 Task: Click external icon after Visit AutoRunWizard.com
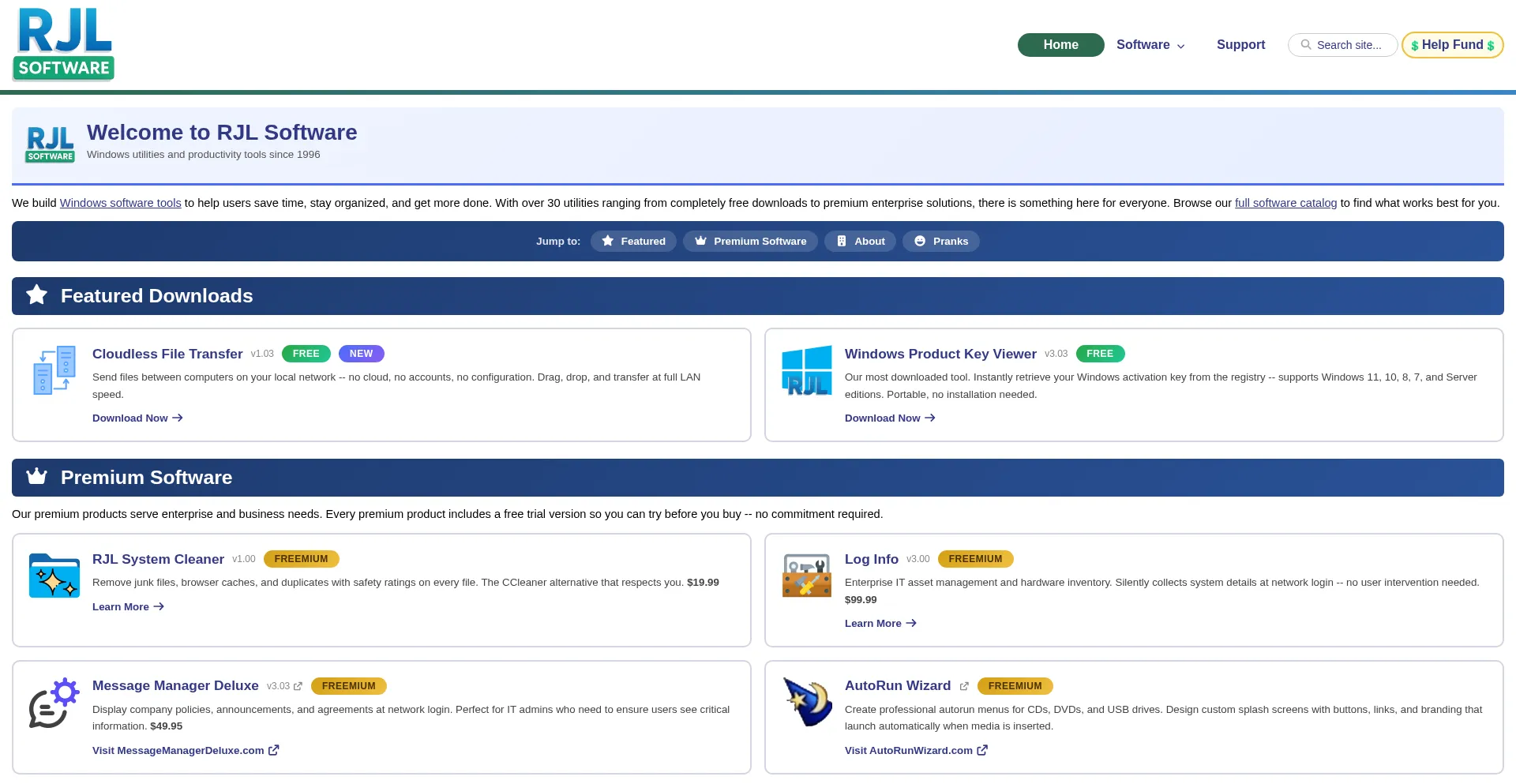pyautogui.click(x=982, y=750)
